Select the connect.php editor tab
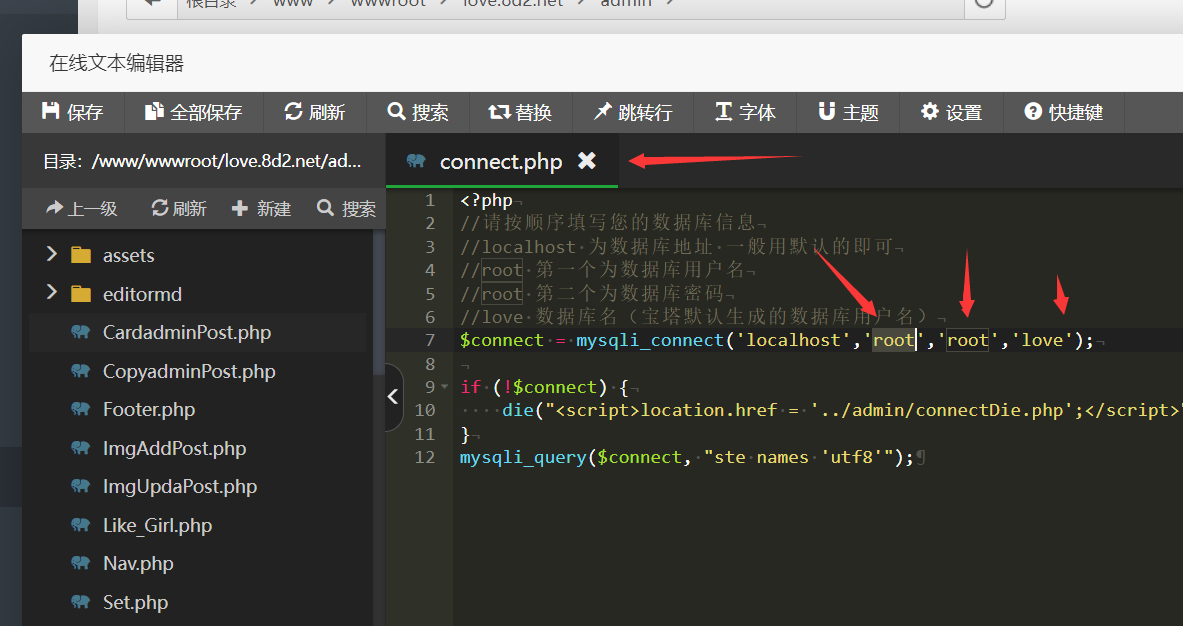The width and height of the screenshot is (1183, 626). (x=502, y=161)
